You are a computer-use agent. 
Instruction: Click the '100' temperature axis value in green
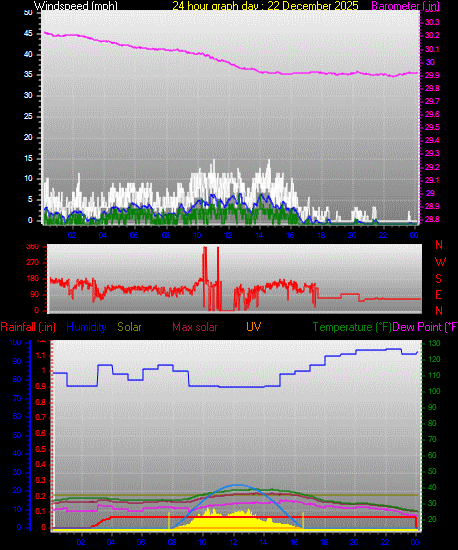tap(434, 391)
